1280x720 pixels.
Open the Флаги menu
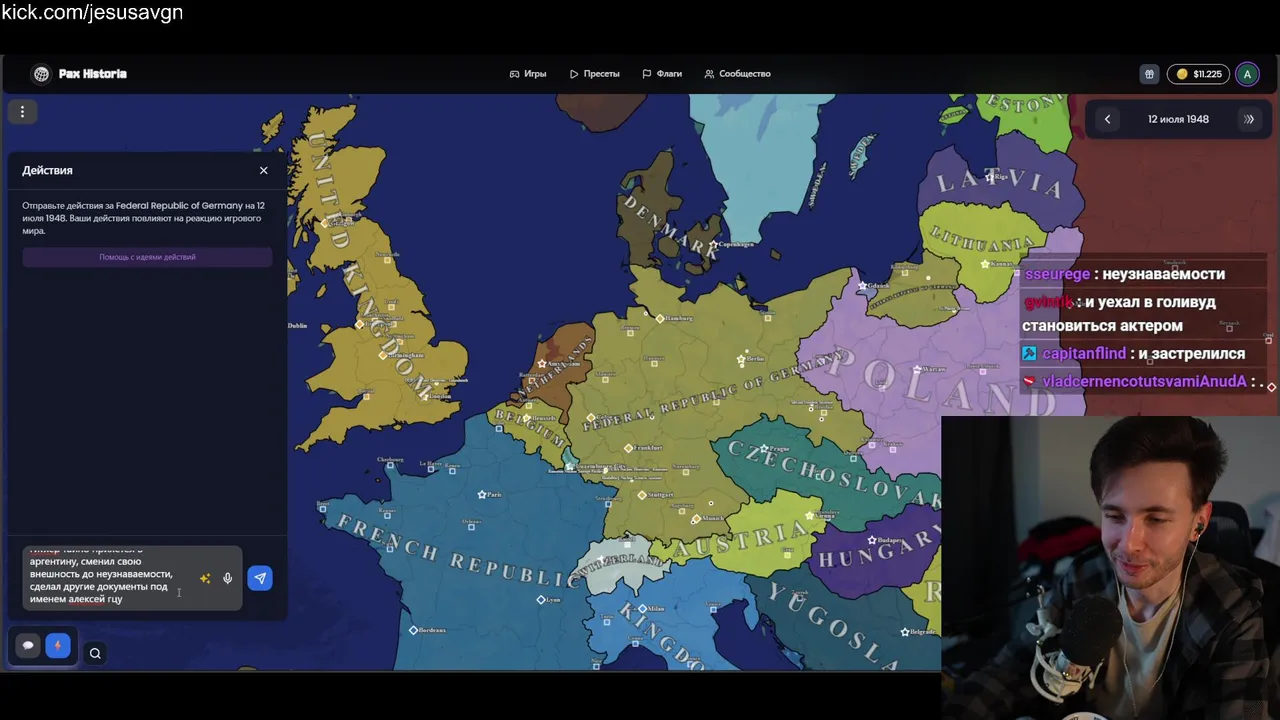pos(662,74)
